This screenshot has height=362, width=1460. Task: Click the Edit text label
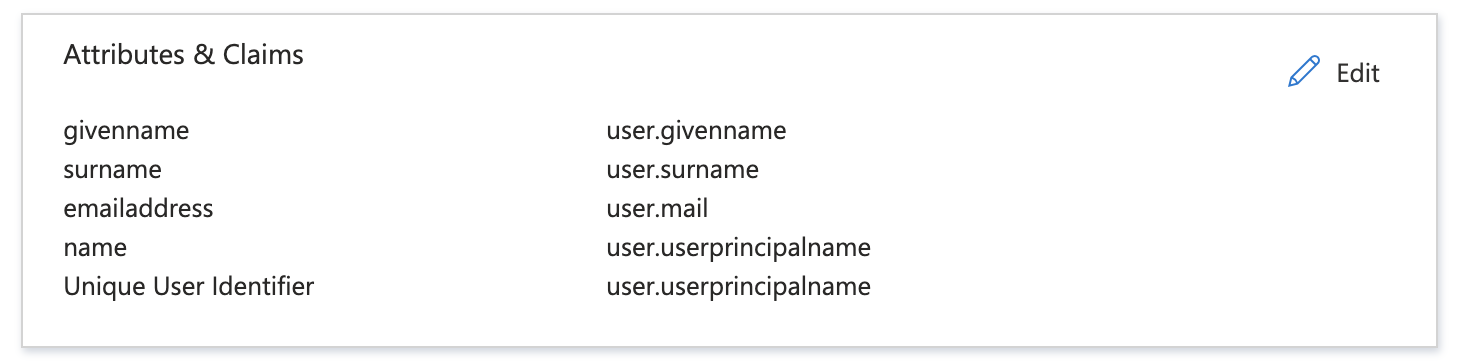coord(1358,73)
